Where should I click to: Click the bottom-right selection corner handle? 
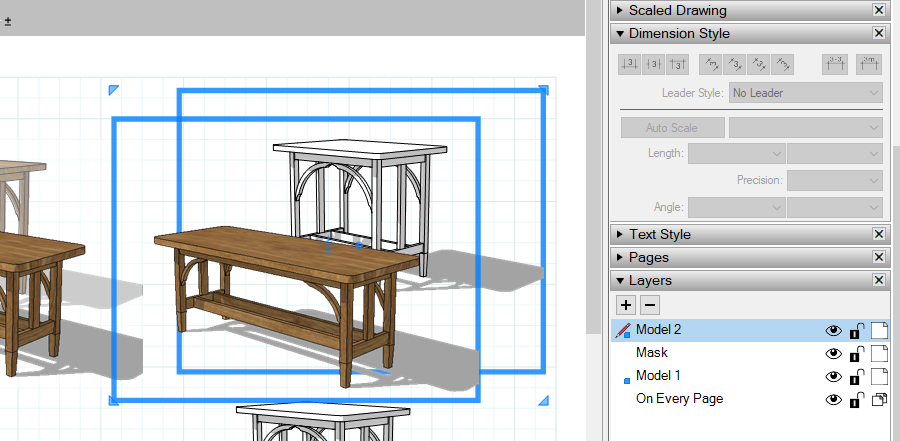[543, 400]
